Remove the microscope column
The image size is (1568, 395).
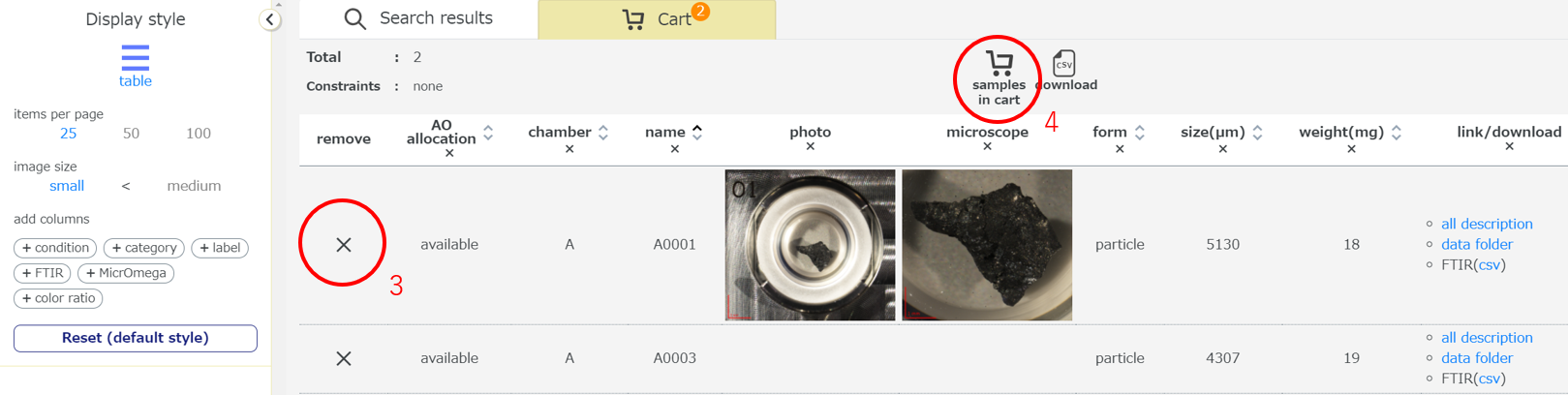[x=987, y=147]
